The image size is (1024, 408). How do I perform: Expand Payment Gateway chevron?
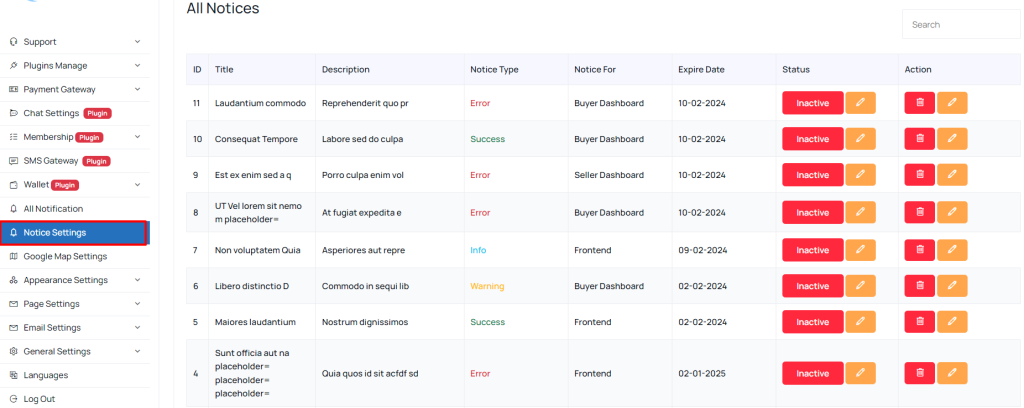coord(137,89)
